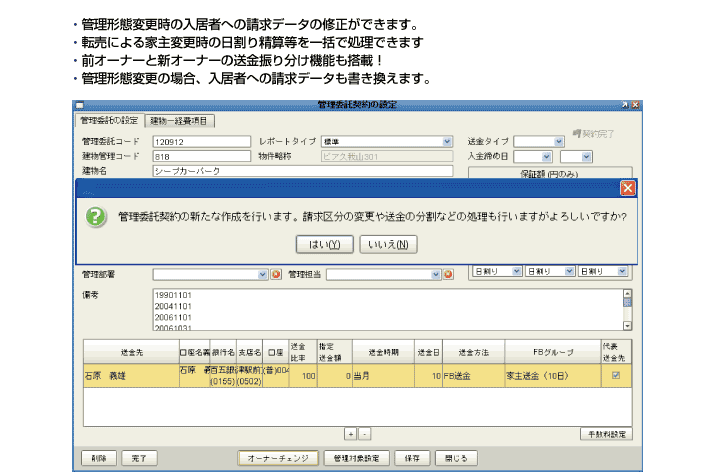
Task: Click the 送金時期 column header
Action: tap(384, 352)
